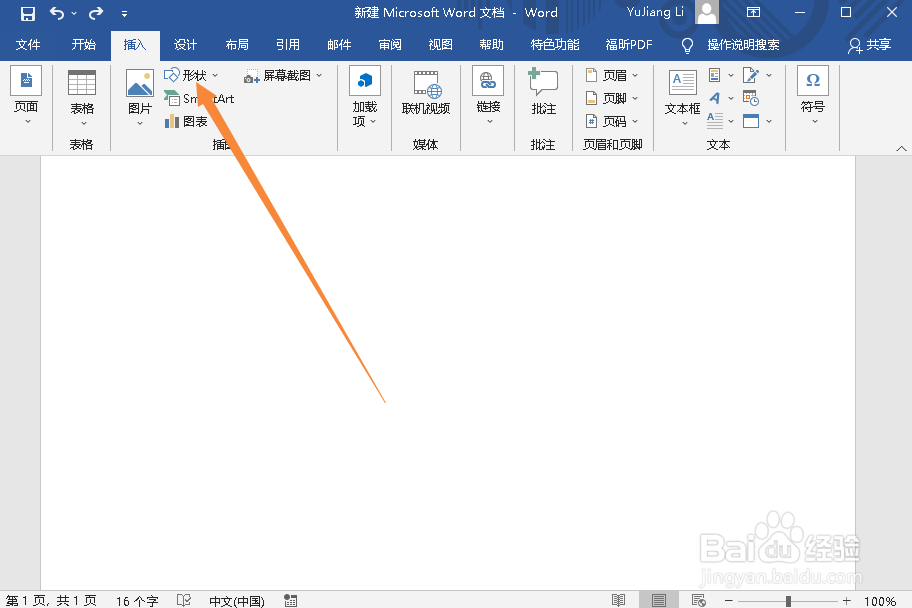Image resolution: width=912 pixels, height=608 pixels.
Task: Open the 福昕PDF tab
Action: [629, 45]
